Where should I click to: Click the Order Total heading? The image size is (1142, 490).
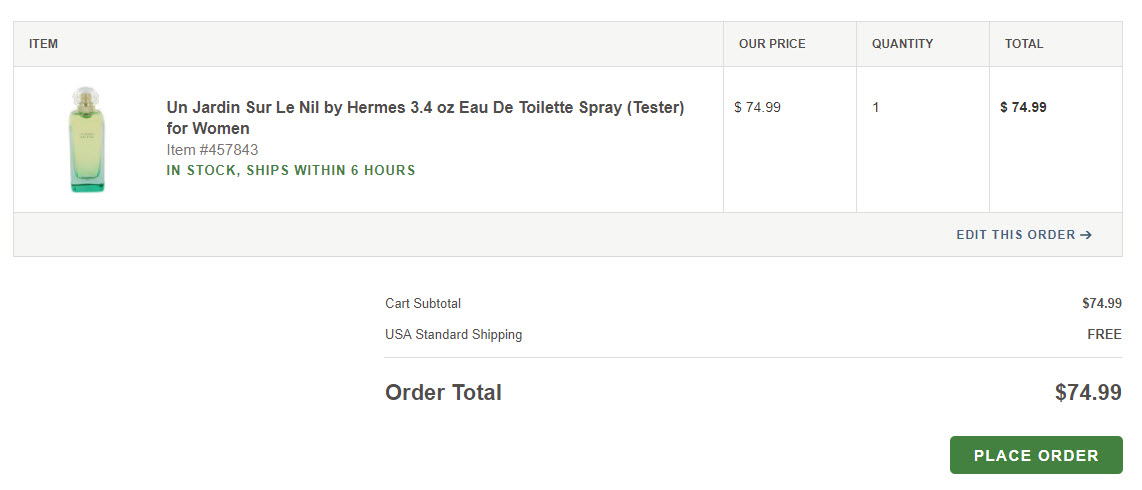tap(444, 392)
